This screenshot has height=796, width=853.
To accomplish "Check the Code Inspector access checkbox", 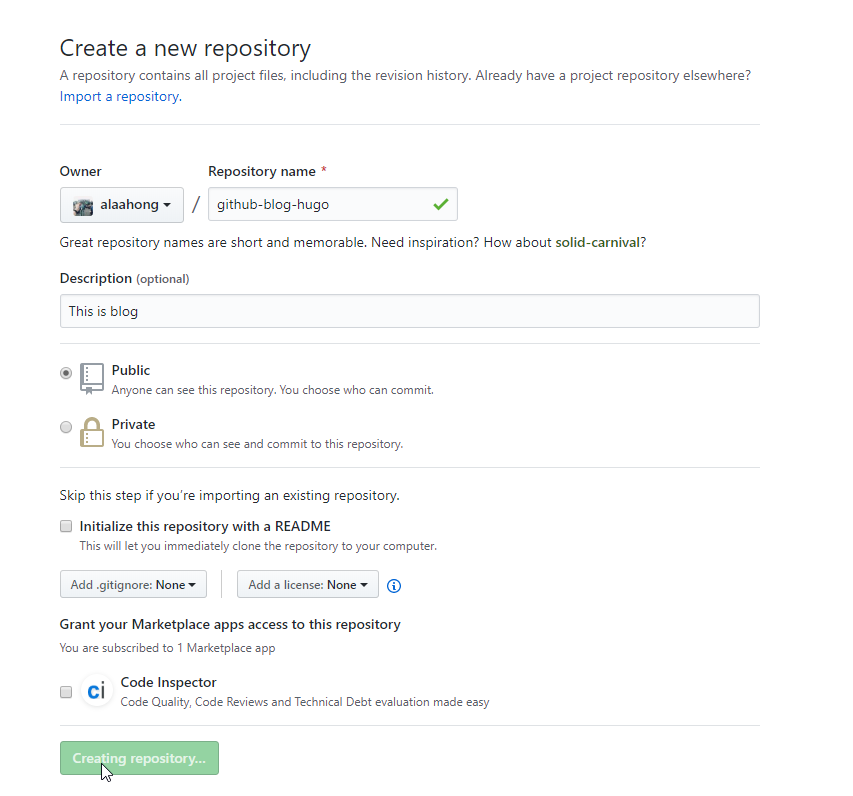I will (x=66, y=692).
